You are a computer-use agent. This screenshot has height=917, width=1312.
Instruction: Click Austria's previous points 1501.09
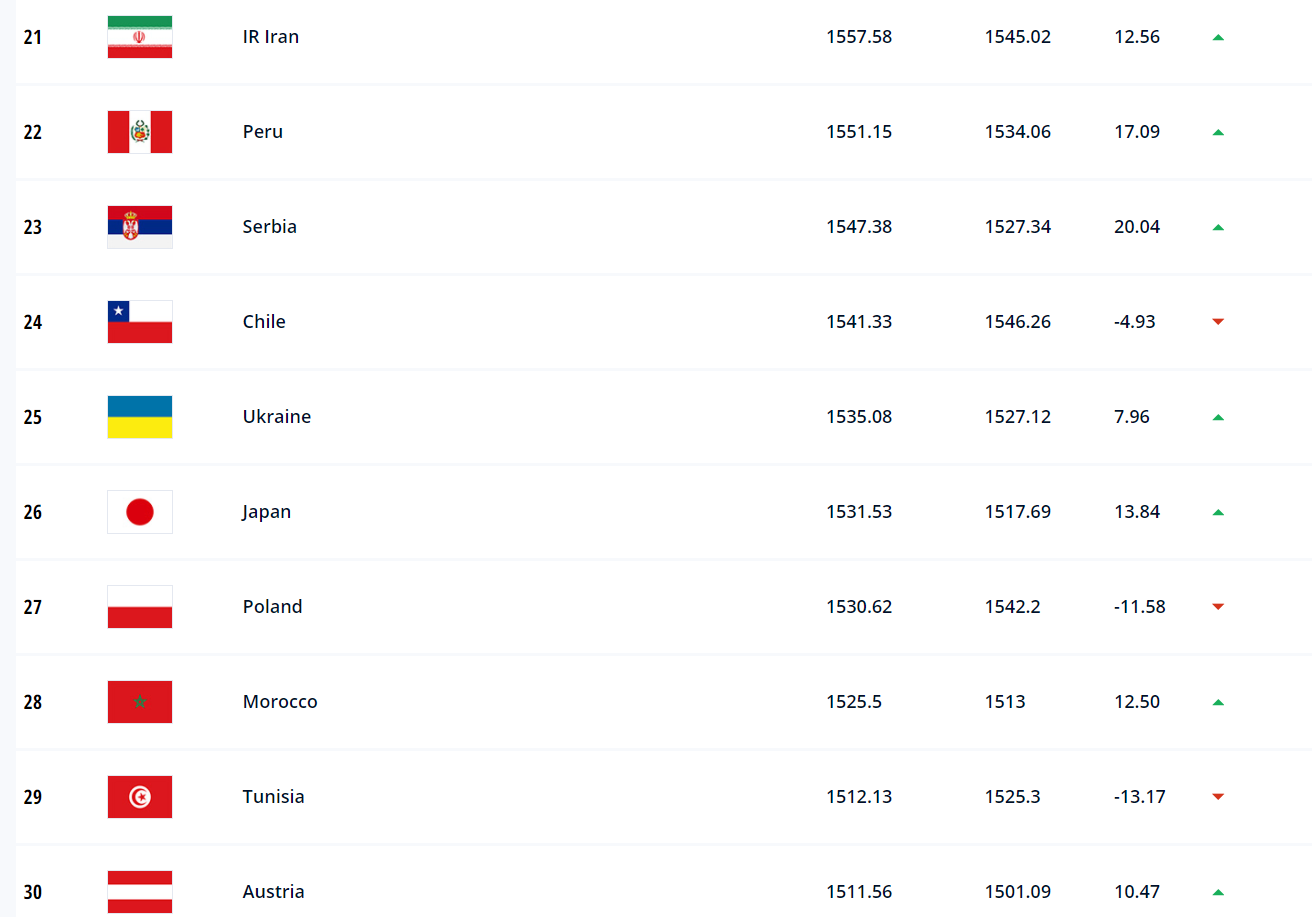click(1018, 892)
